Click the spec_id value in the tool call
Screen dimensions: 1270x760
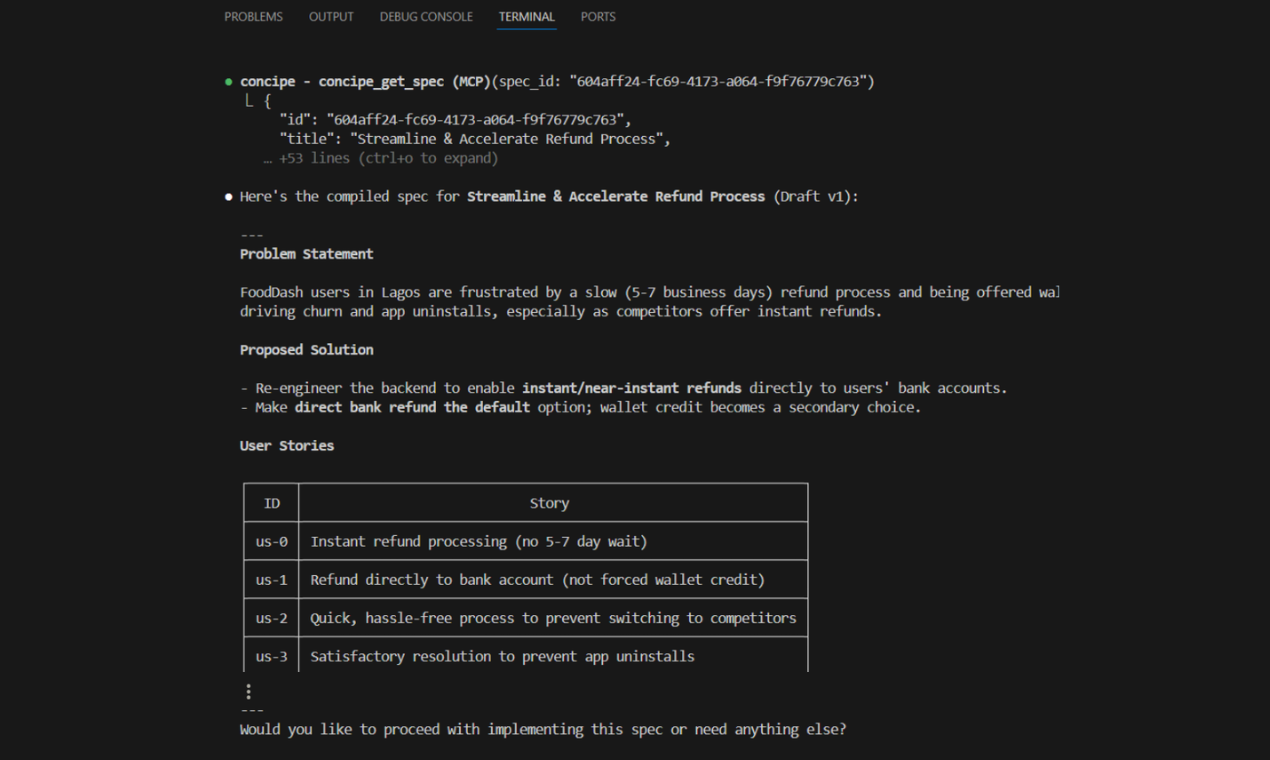[718, 82]
